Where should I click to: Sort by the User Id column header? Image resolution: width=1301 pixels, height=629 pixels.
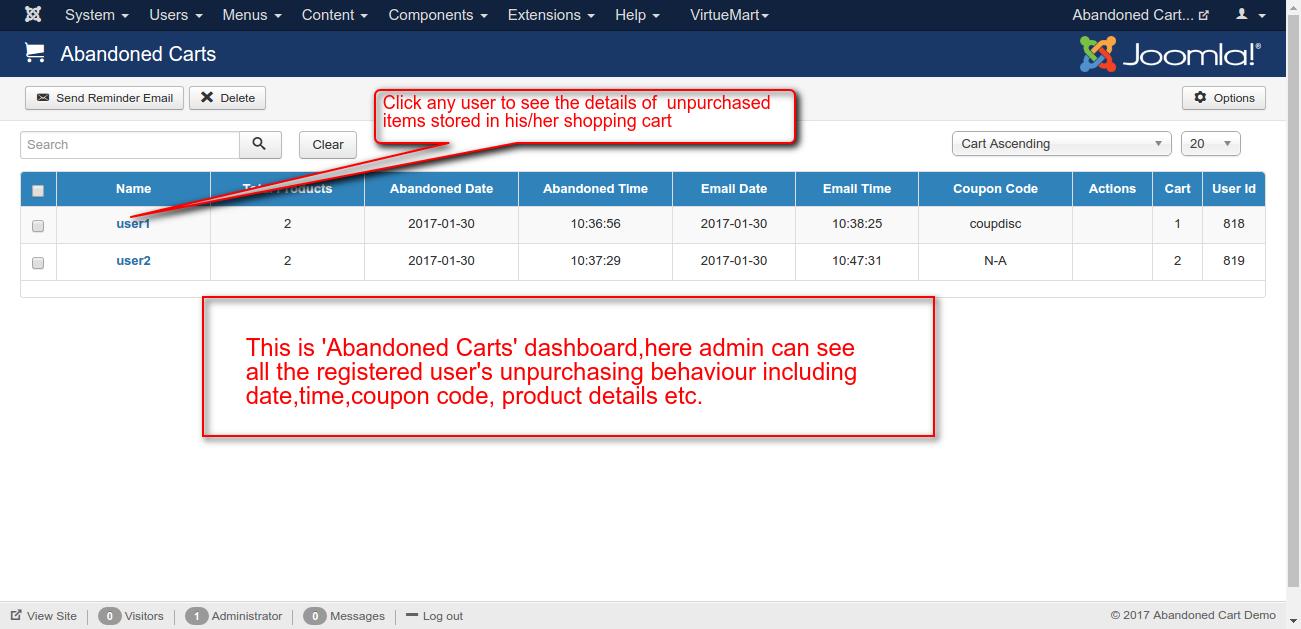point(1234,189)
